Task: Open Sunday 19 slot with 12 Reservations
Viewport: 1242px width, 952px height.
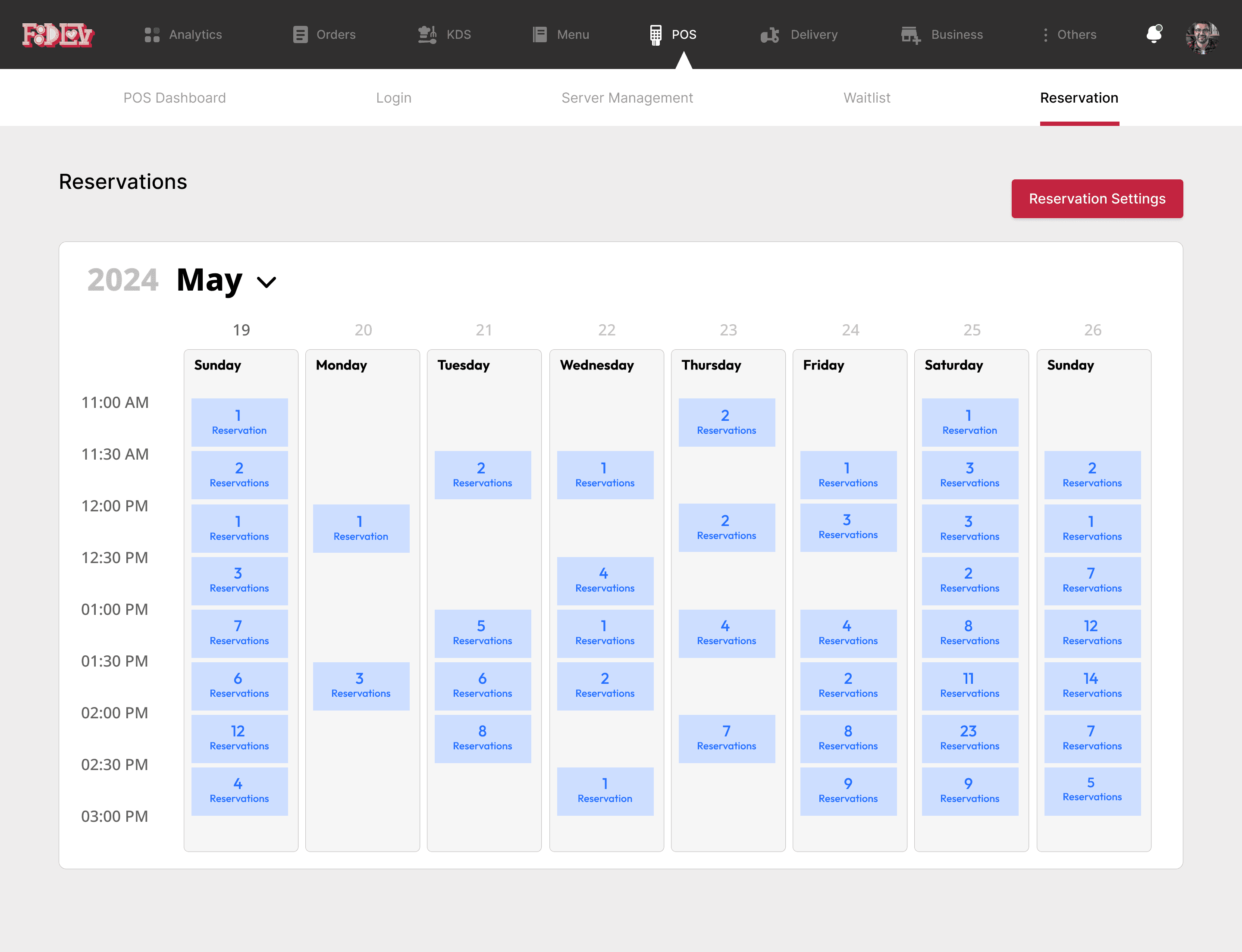Action: coord(239,739)
